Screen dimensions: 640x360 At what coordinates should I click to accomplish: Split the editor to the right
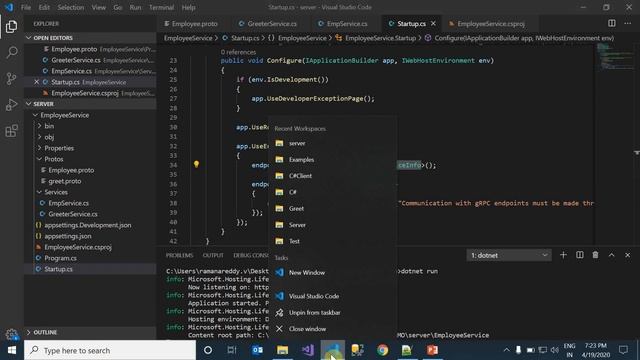611,23
